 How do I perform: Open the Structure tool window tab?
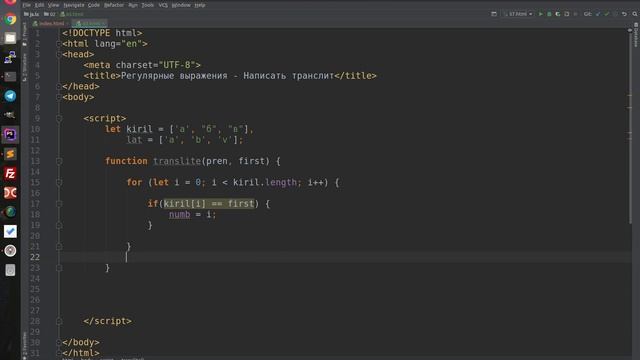24,67
